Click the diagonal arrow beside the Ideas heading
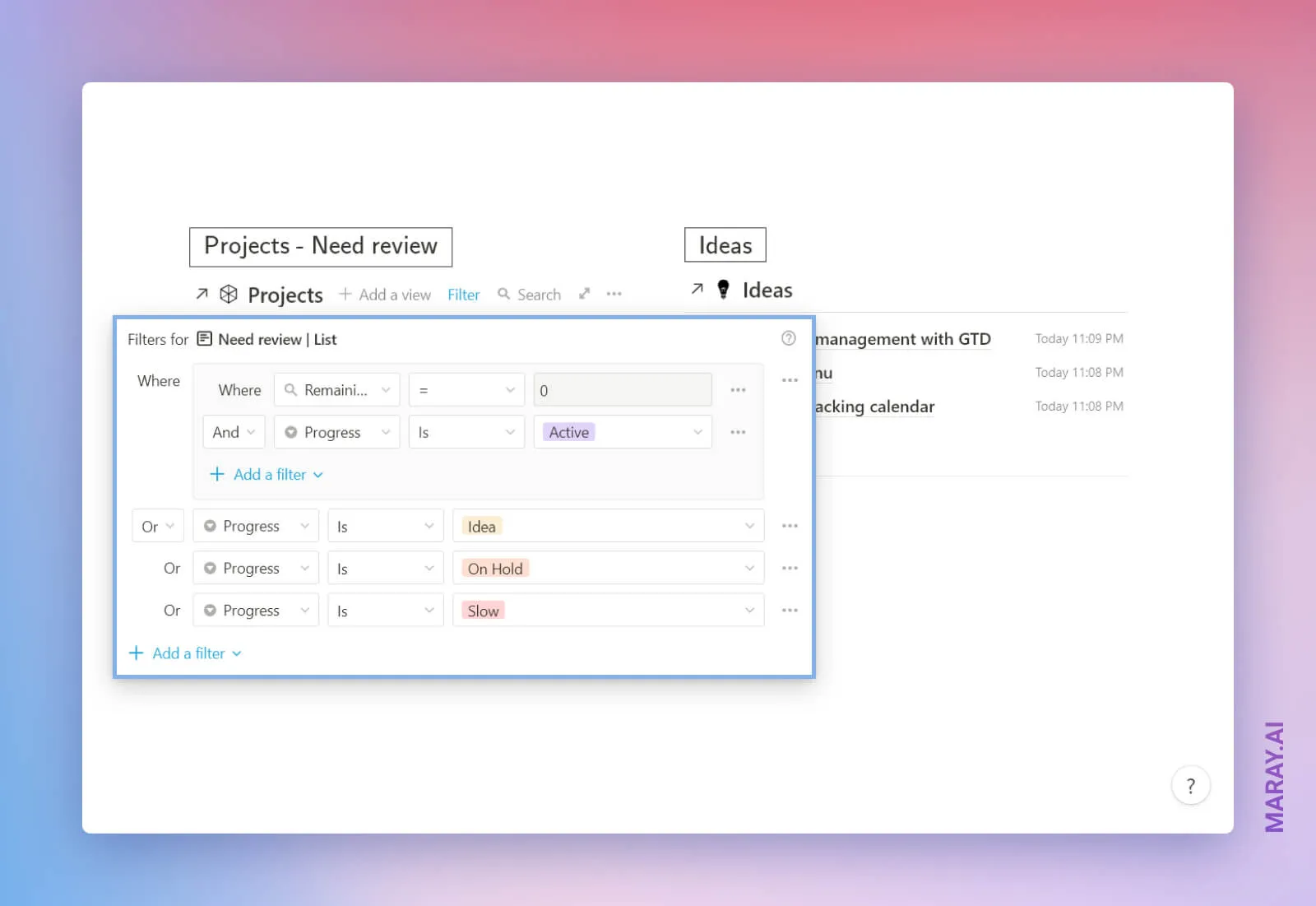The width and height of the screenshot is (1316, 906). (x=697, y=289)
